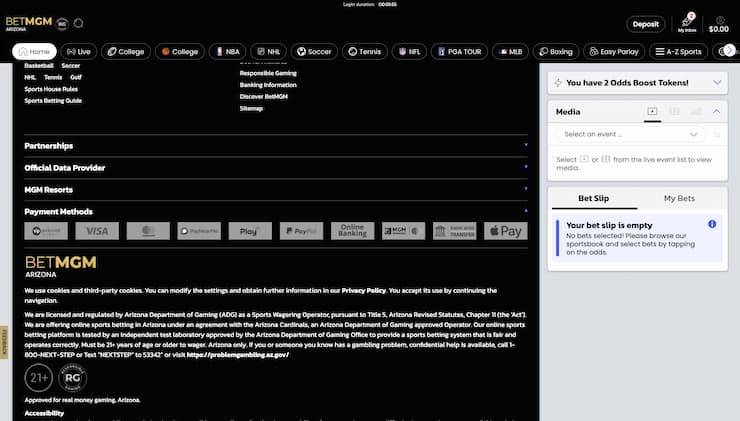Viewport: 740px width, 421px height.
Task: Expand the Partnerships footer section
Action: tap(276, 146)
